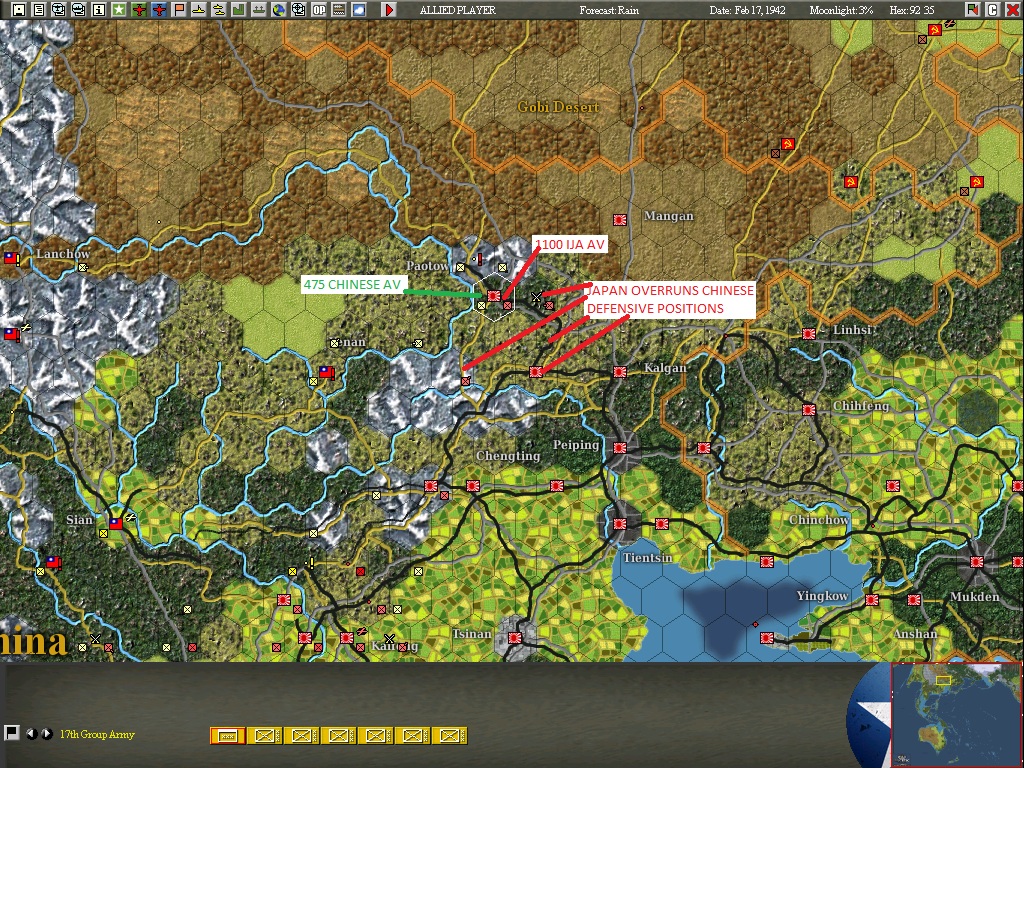Click the orange flag toolbar icon
The width and height of the screenshot is (1024, 898).
[x=178, y=10]
